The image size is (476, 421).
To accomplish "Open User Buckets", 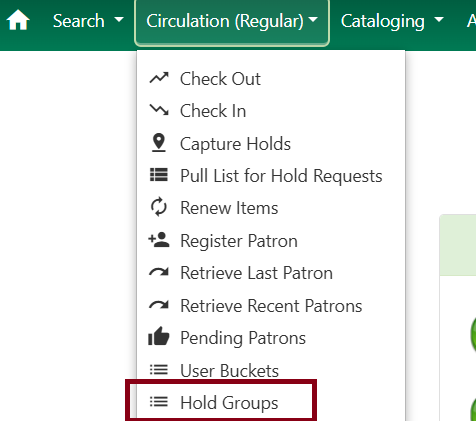I will click(271, 370).
